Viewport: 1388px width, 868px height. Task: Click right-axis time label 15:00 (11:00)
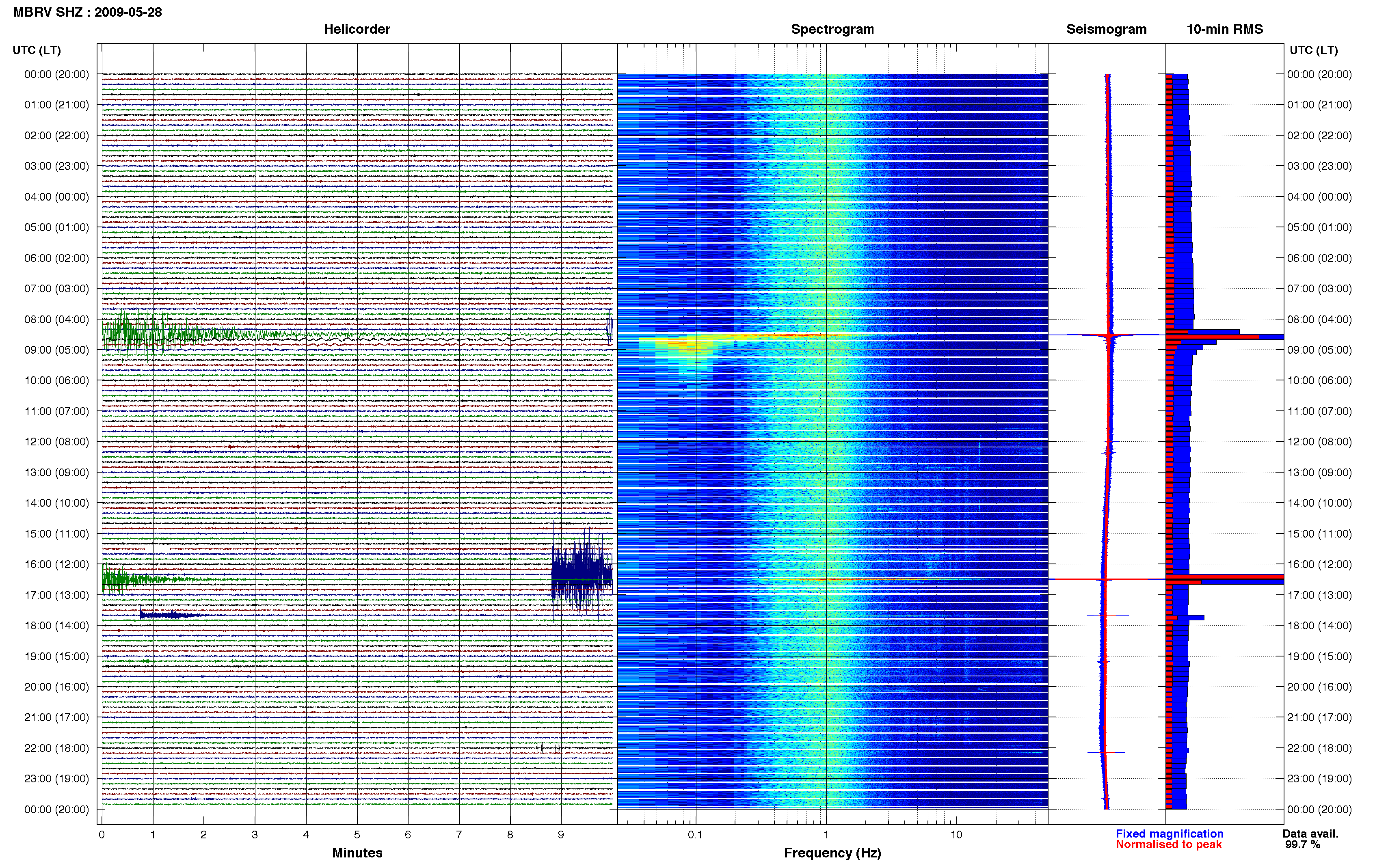(1319, 534)
